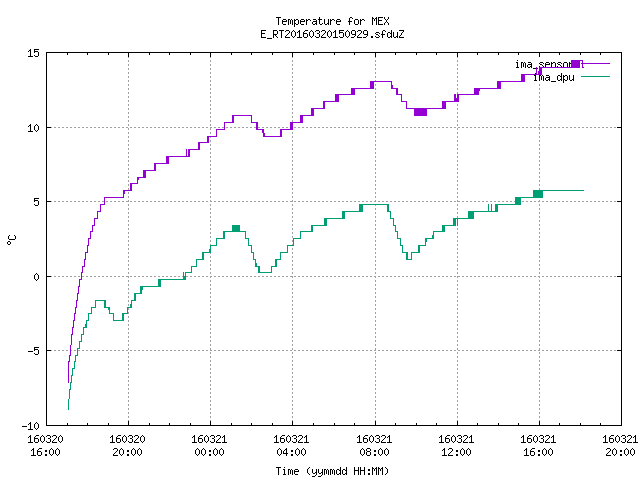Click the x-axis tick label 160320 20:00
Viewport: 640px width, 480px height.
click(127, 446)
